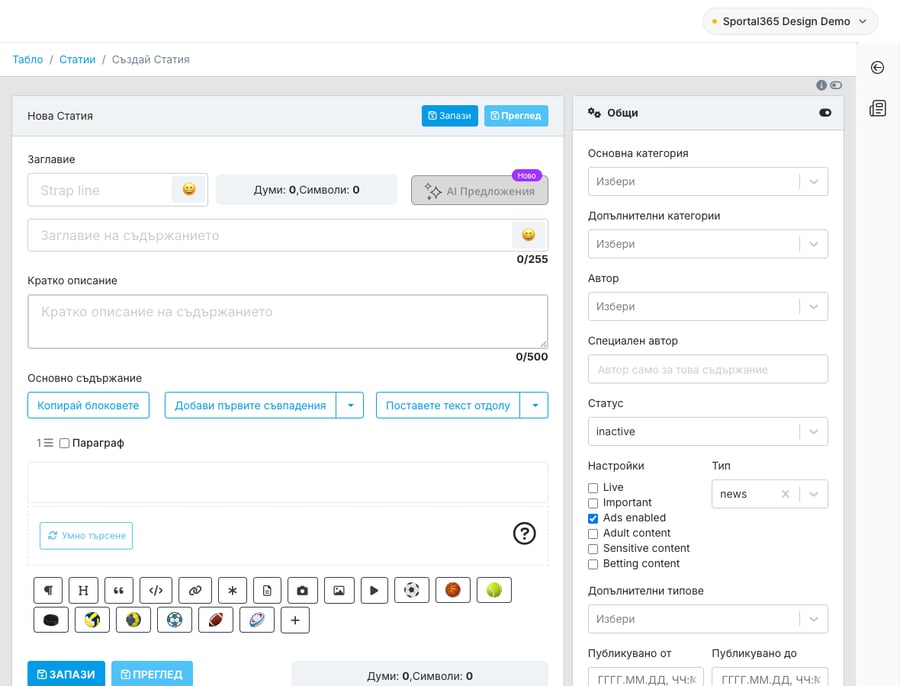Add a football soccer ball widget

tap(412, 590)
